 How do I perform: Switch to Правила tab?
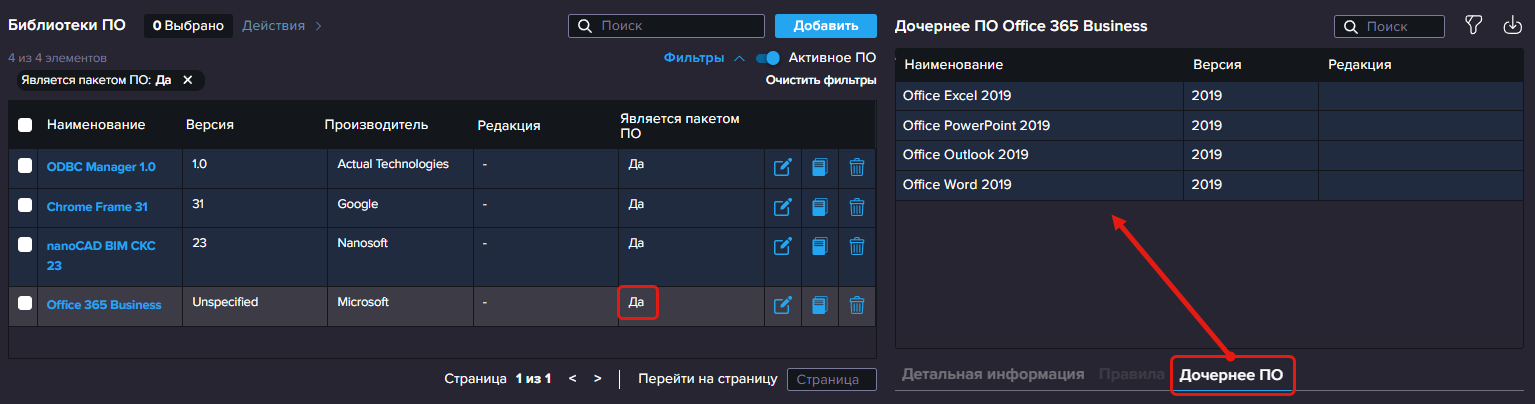1131,374
